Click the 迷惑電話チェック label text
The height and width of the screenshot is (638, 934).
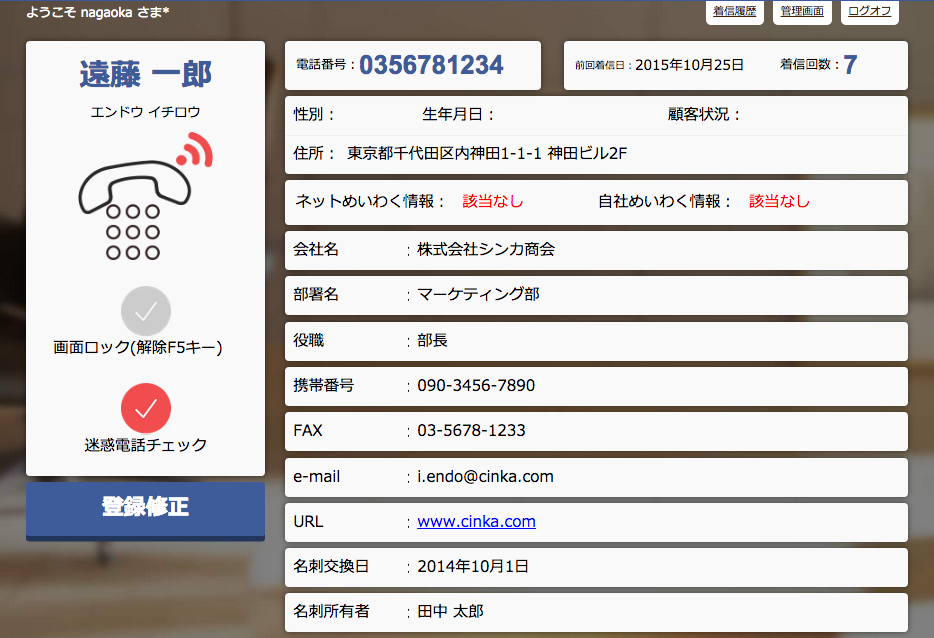[x=146, y=445]
